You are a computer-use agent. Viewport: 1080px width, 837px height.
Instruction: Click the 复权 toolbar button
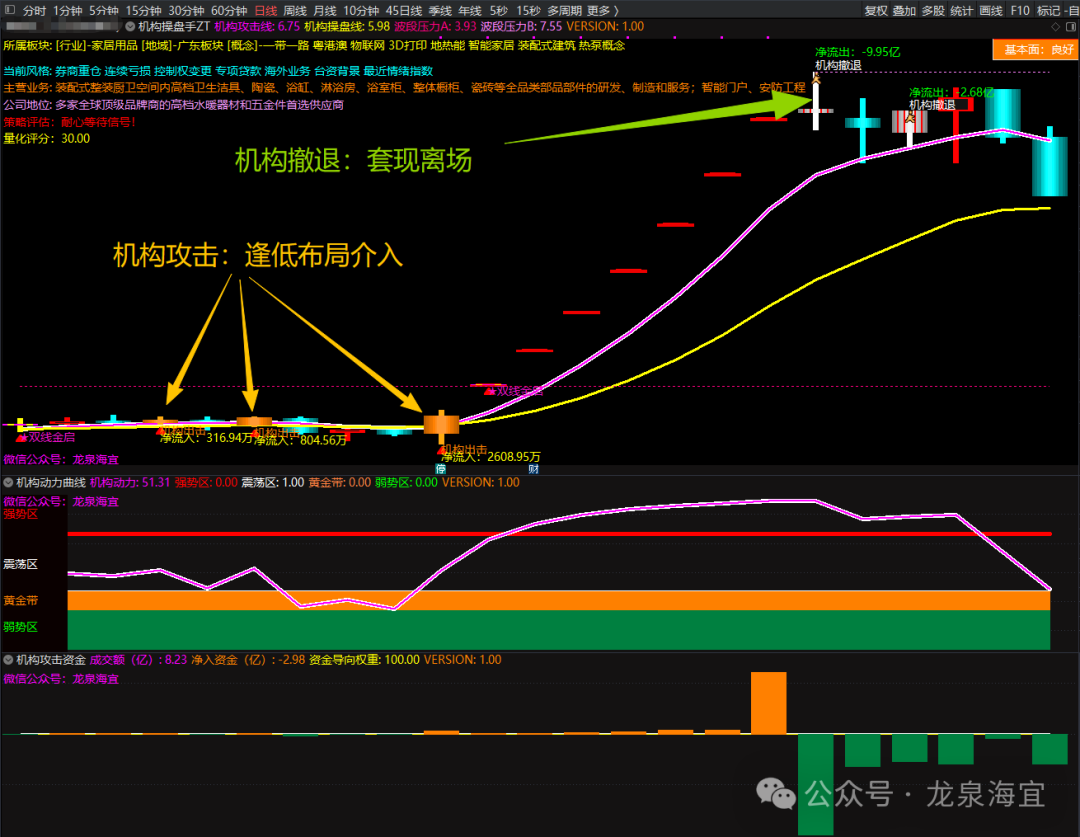click(x=875, y=10)
